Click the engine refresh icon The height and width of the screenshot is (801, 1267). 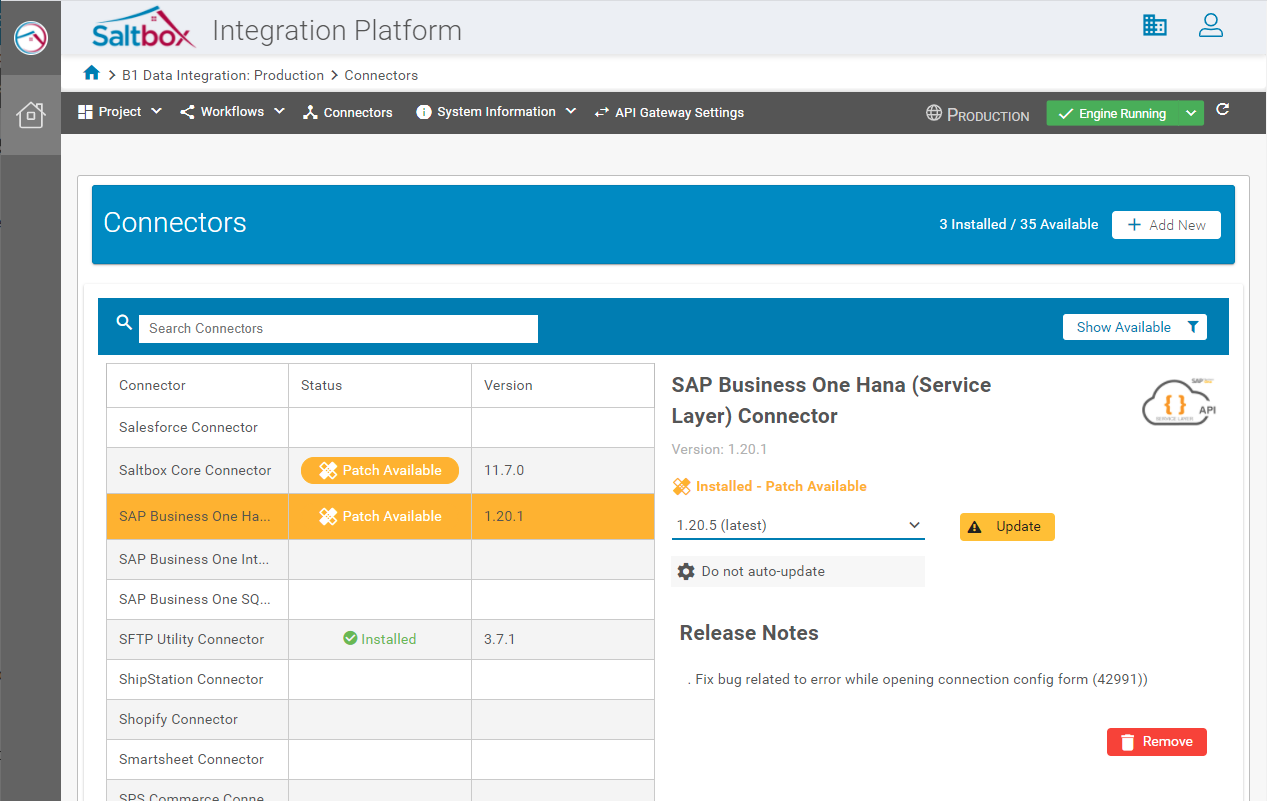[x=1223, y=110]
